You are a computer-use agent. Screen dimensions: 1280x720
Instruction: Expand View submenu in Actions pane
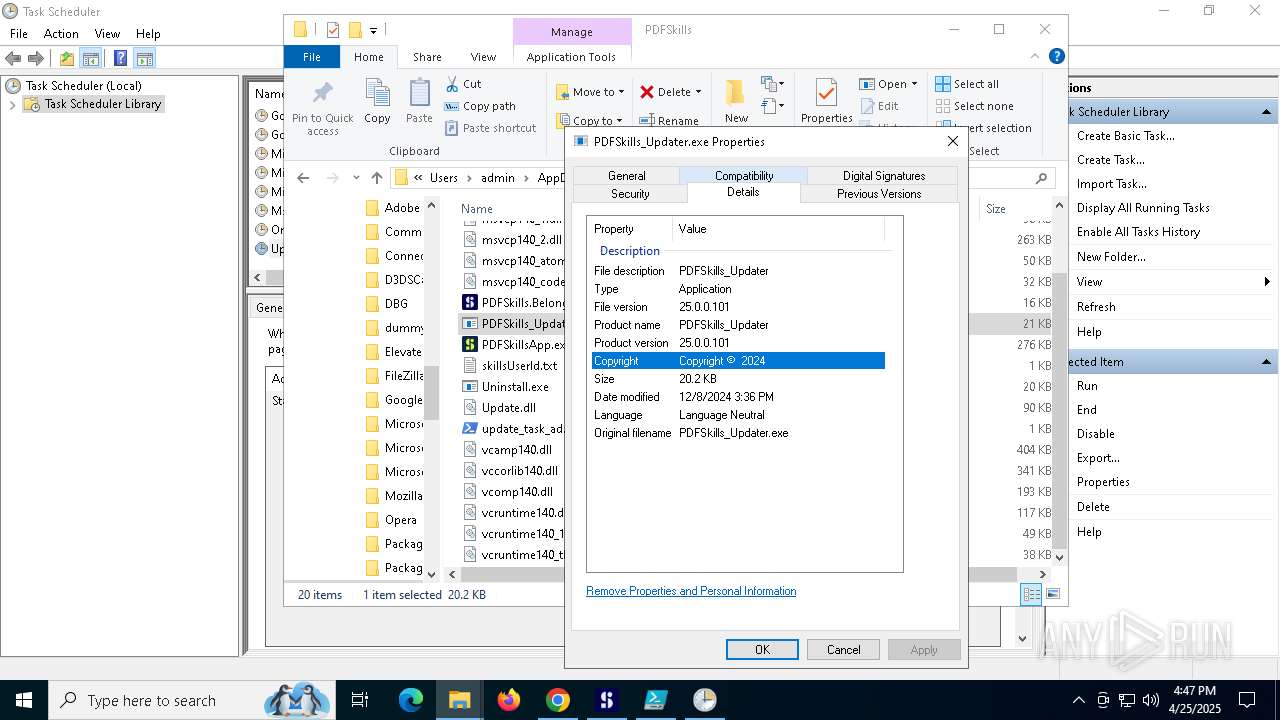pos(1267,282)
